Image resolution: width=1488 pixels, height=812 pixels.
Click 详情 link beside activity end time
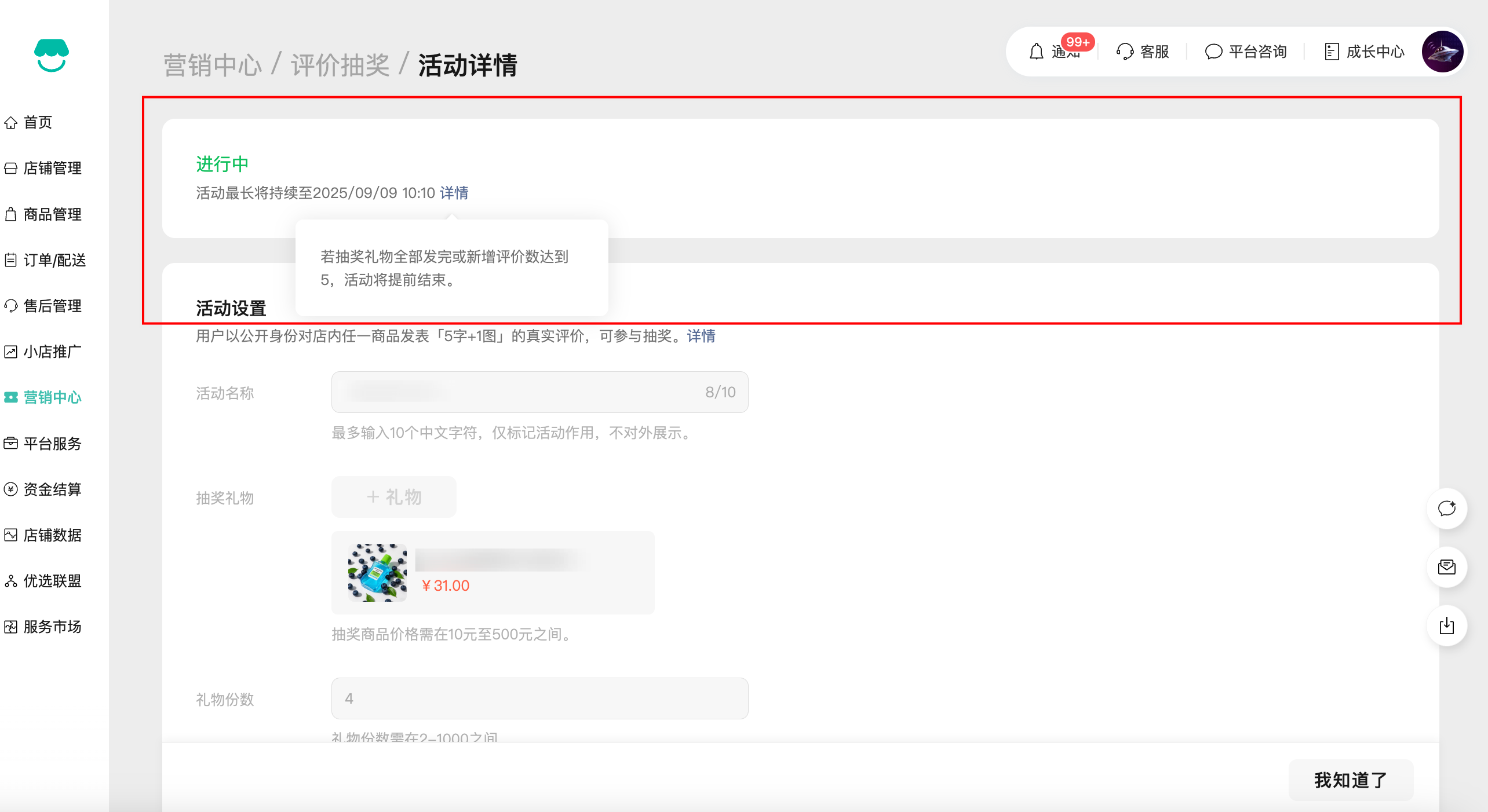pyautogui.click(x=454, y=193)
